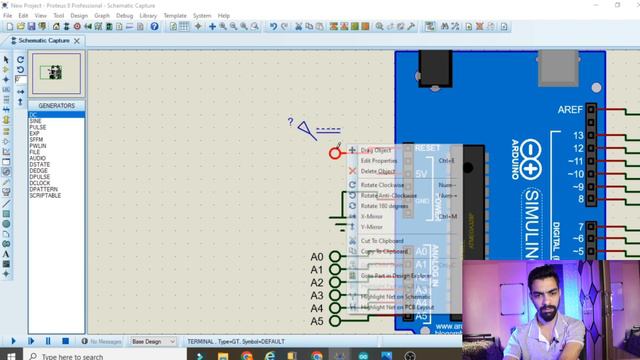The height and width of the screenshot is (360, 640).
Task: Create a new project file
Action: [x=10, y=27]
